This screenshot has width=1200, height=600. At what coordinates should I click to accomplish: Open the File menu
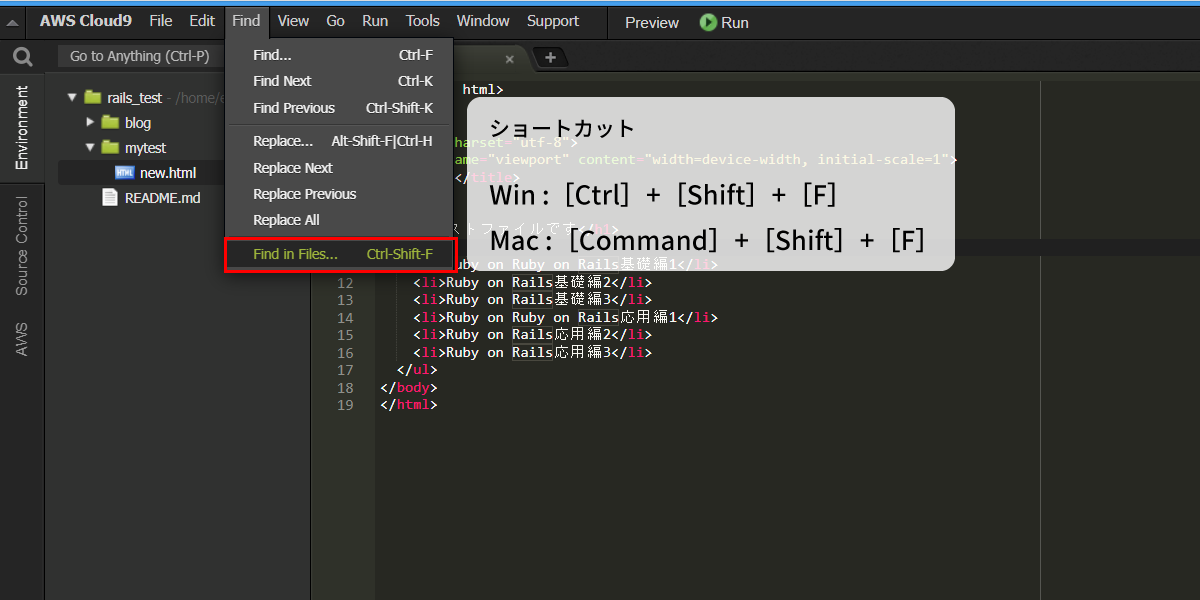pyautogui.click(x=161, y=21)
